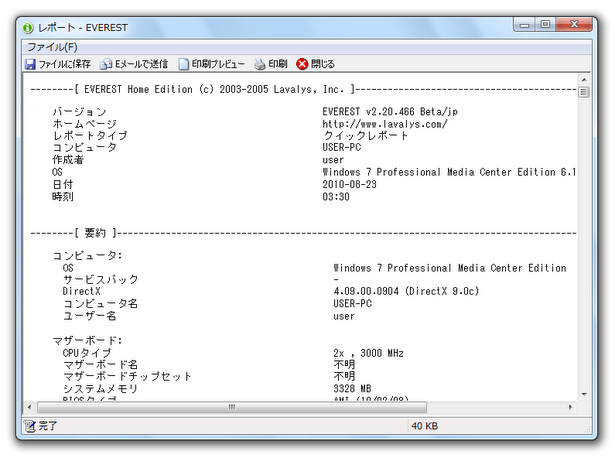Click the vertical scrollbar thumb

[x=584, y=93]
